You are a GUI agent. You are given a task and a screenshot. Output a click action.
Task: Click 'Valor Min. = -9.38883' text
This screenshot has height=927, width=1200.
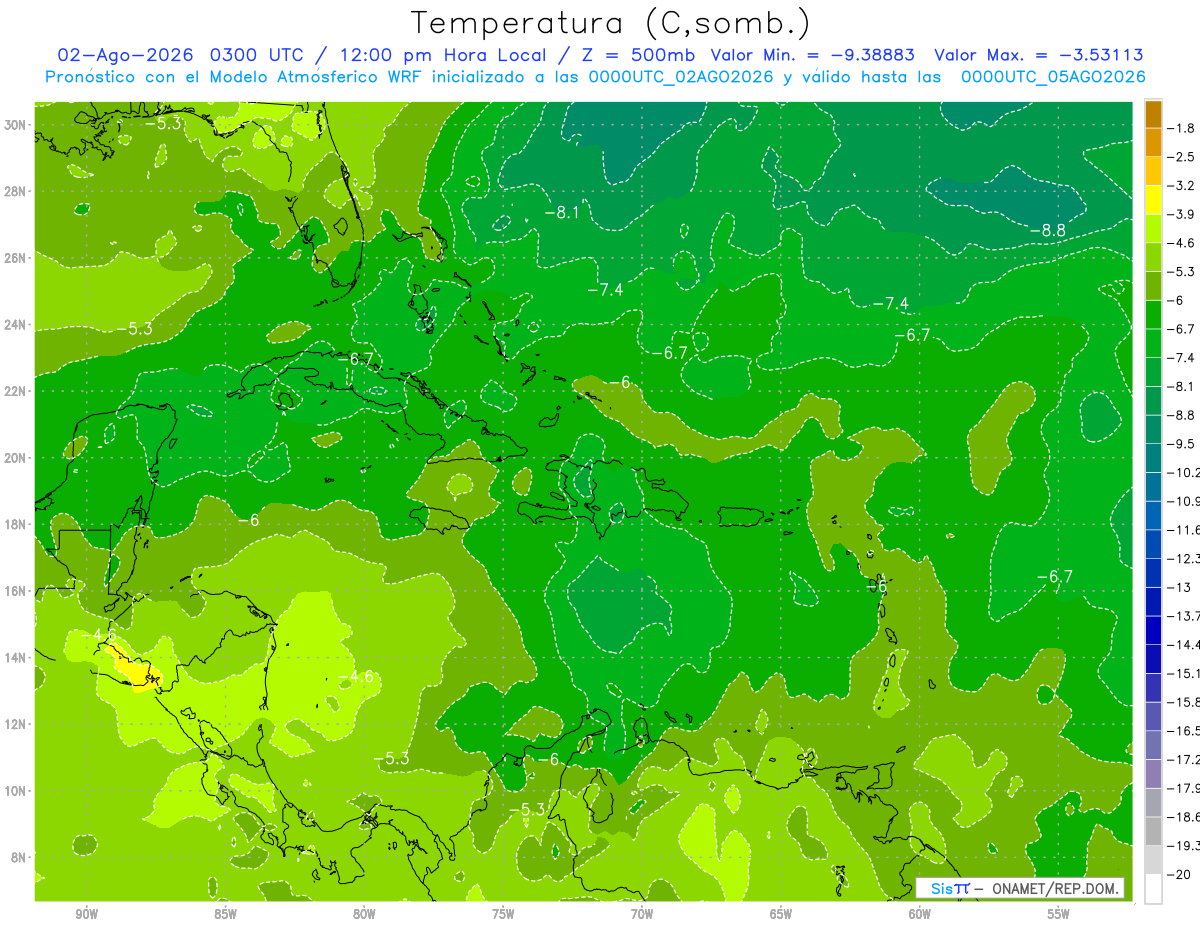coord(812,55)
